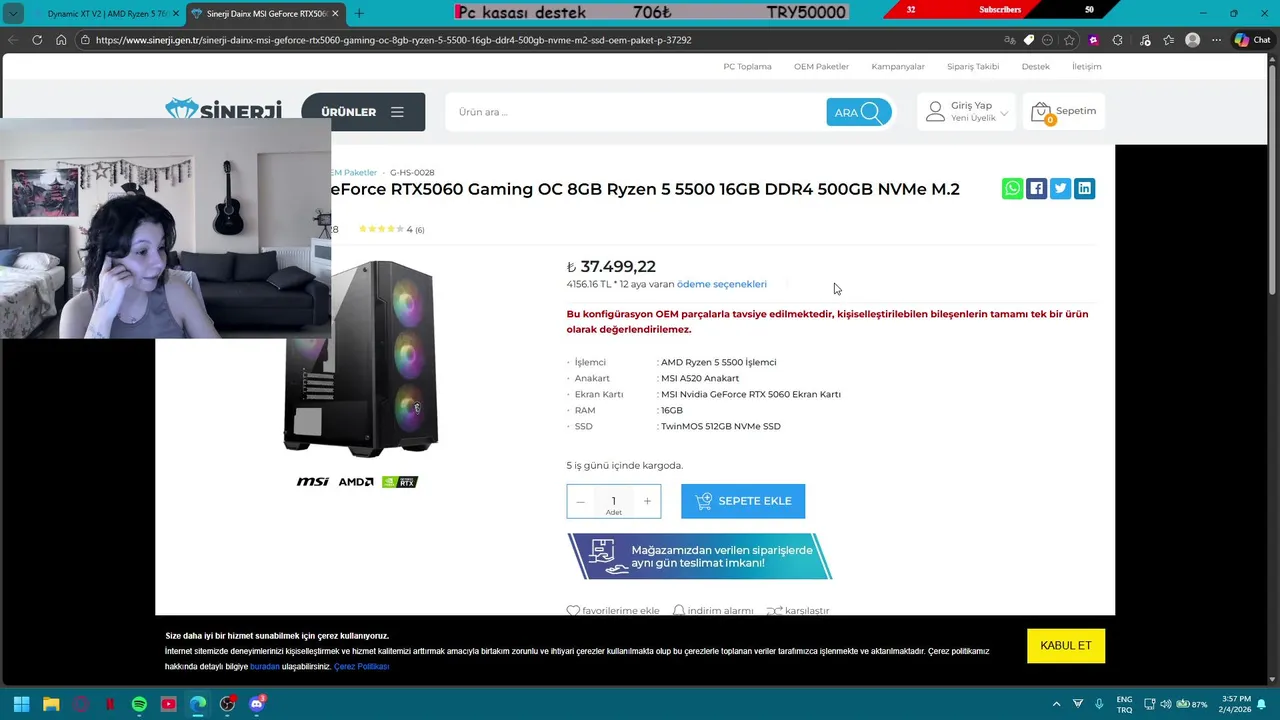Open Çerez Politikası cookie policy link
This screenshot has width=1280, height=720.
coord(361,666)
